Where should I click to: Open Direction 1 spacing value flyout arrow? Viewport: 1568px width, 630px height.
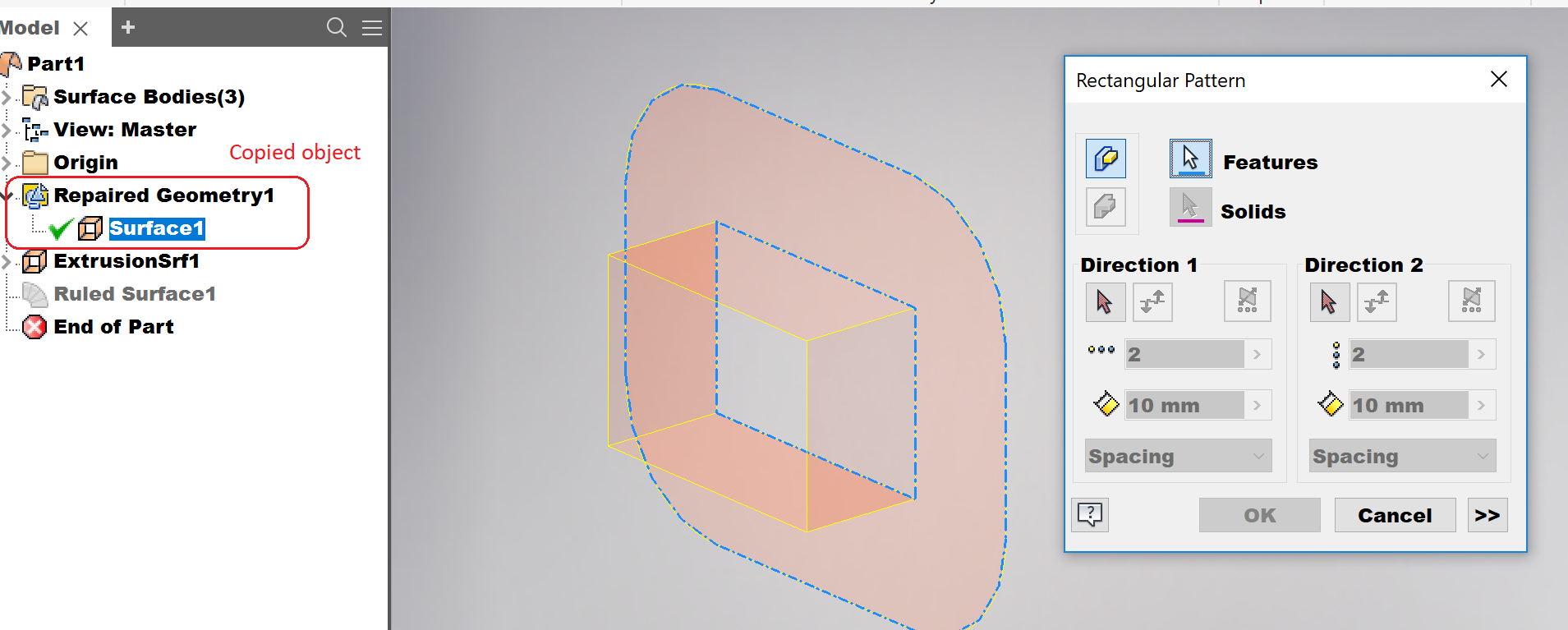[1258, 406]
